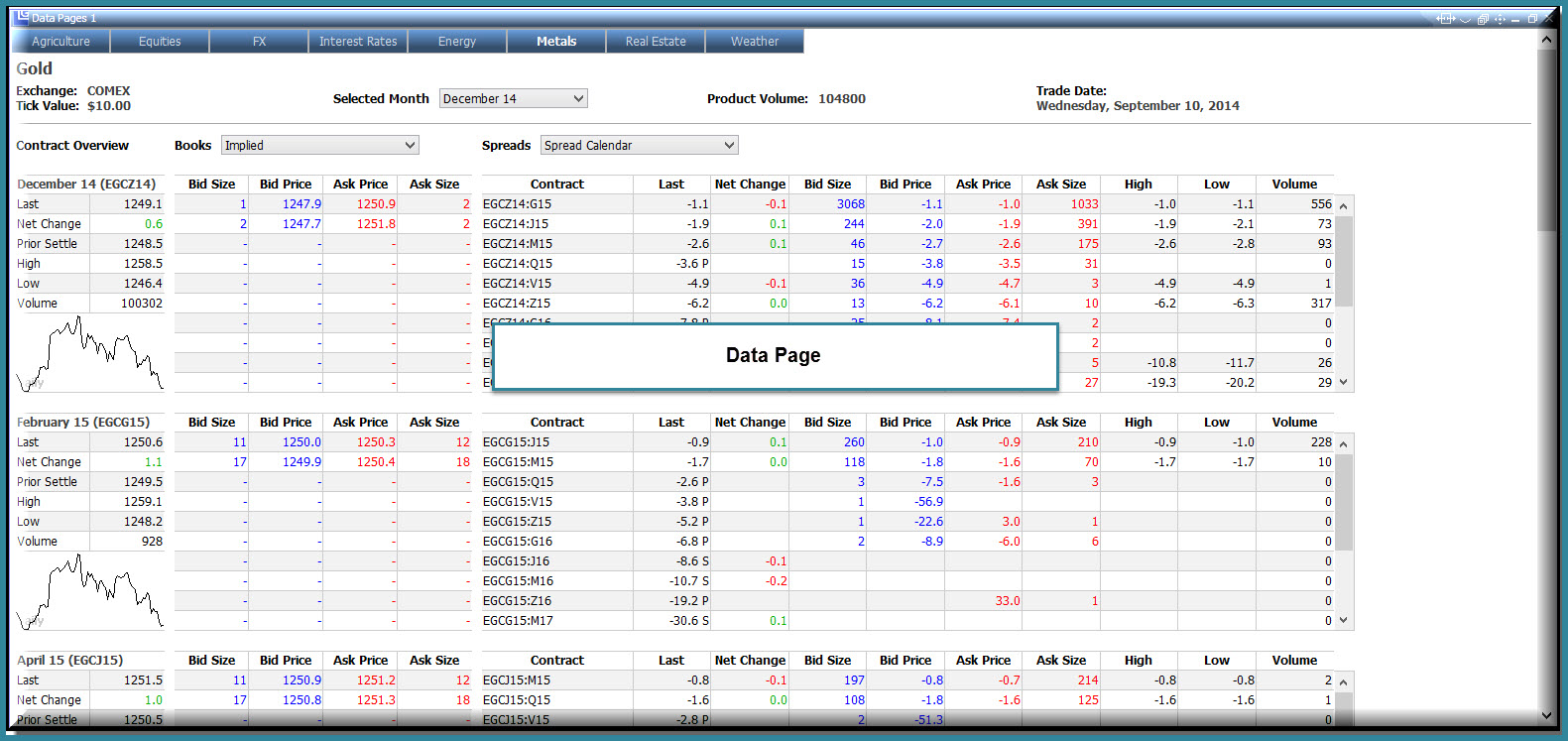Screen dimensions: 1568x741
Task: Click the fit-width arrows icon in title bar
Action: tap(1446, 19)
